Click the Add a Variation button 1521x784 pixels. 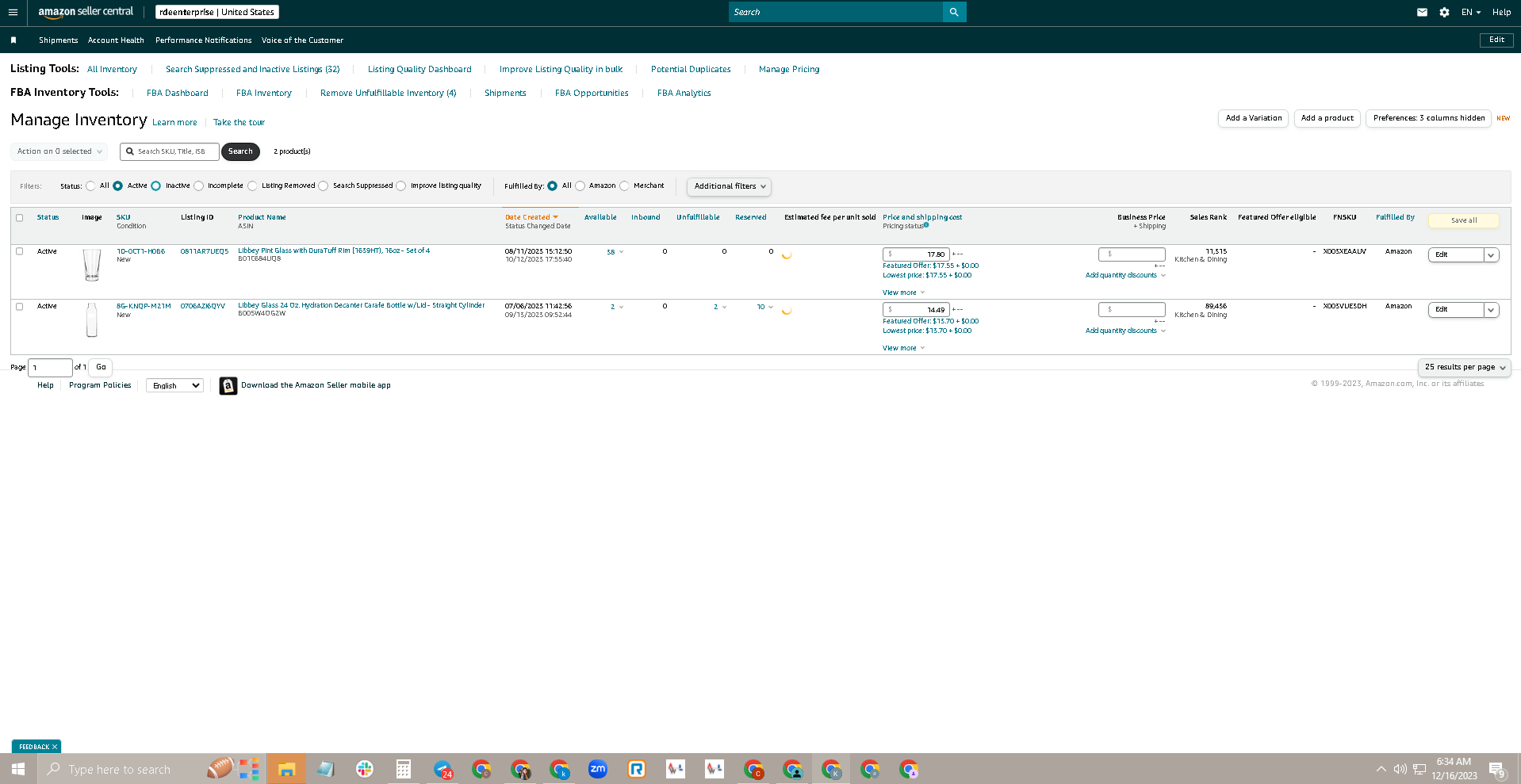[x=1253, y=118]
